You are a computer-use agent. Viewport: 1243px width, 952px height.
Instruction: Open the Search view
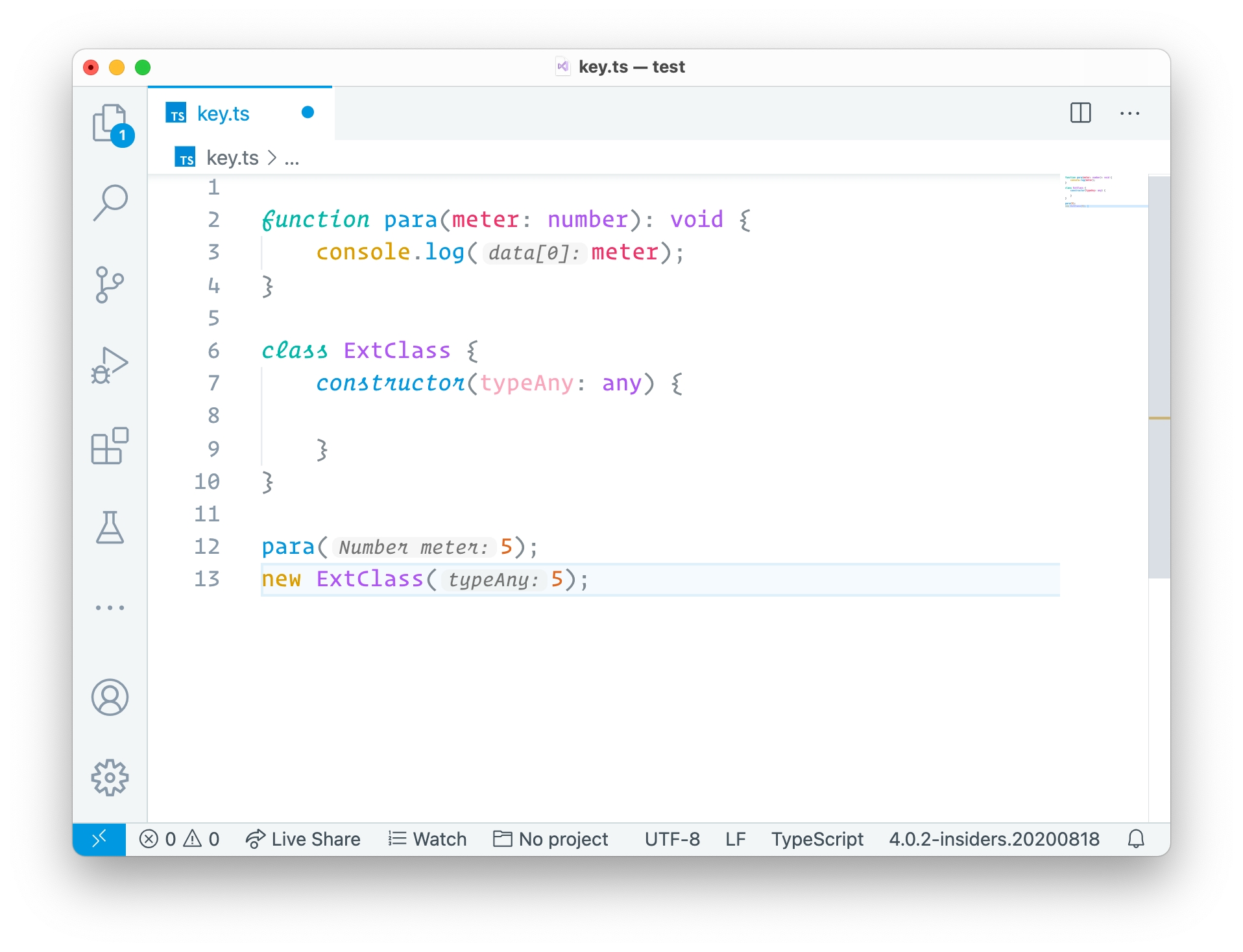click(110, 203)
